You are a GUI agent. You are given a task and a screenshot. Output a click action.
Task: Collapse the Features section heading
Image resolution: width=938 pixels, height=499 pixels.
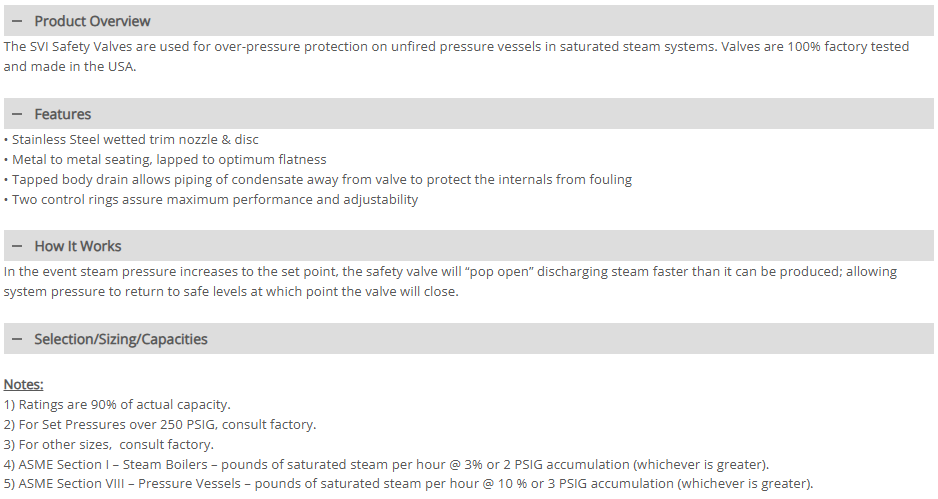point(63,114)
